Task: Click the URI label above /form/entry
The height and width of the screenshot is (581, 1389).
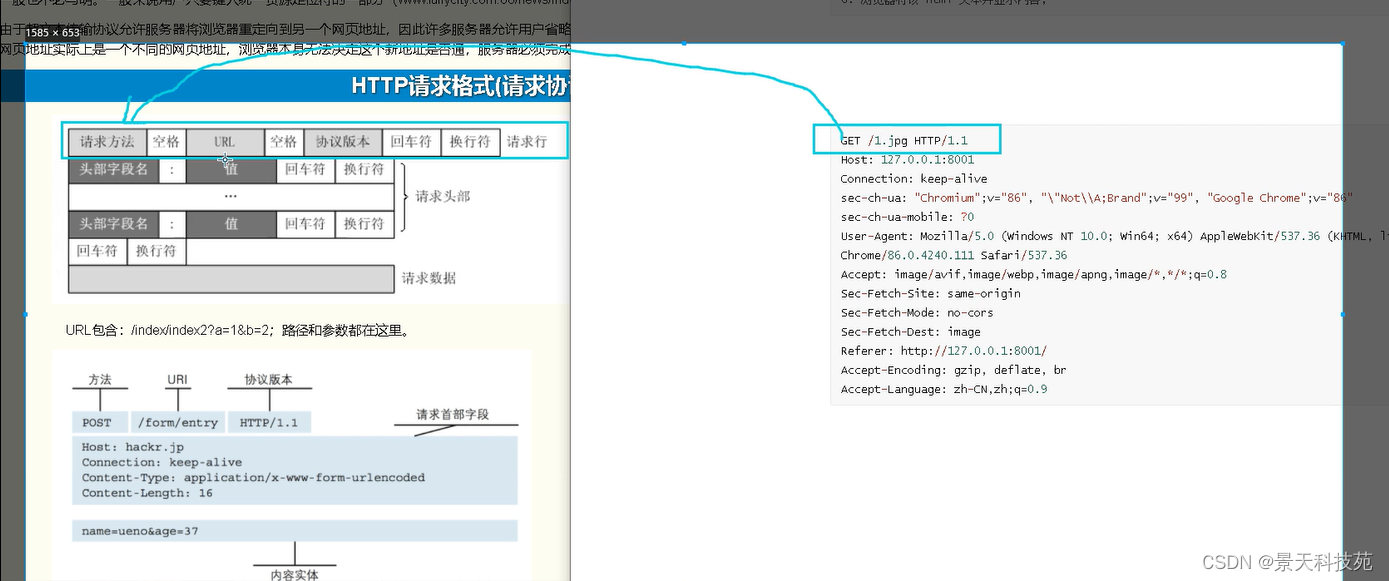Action: coord(178,380)
